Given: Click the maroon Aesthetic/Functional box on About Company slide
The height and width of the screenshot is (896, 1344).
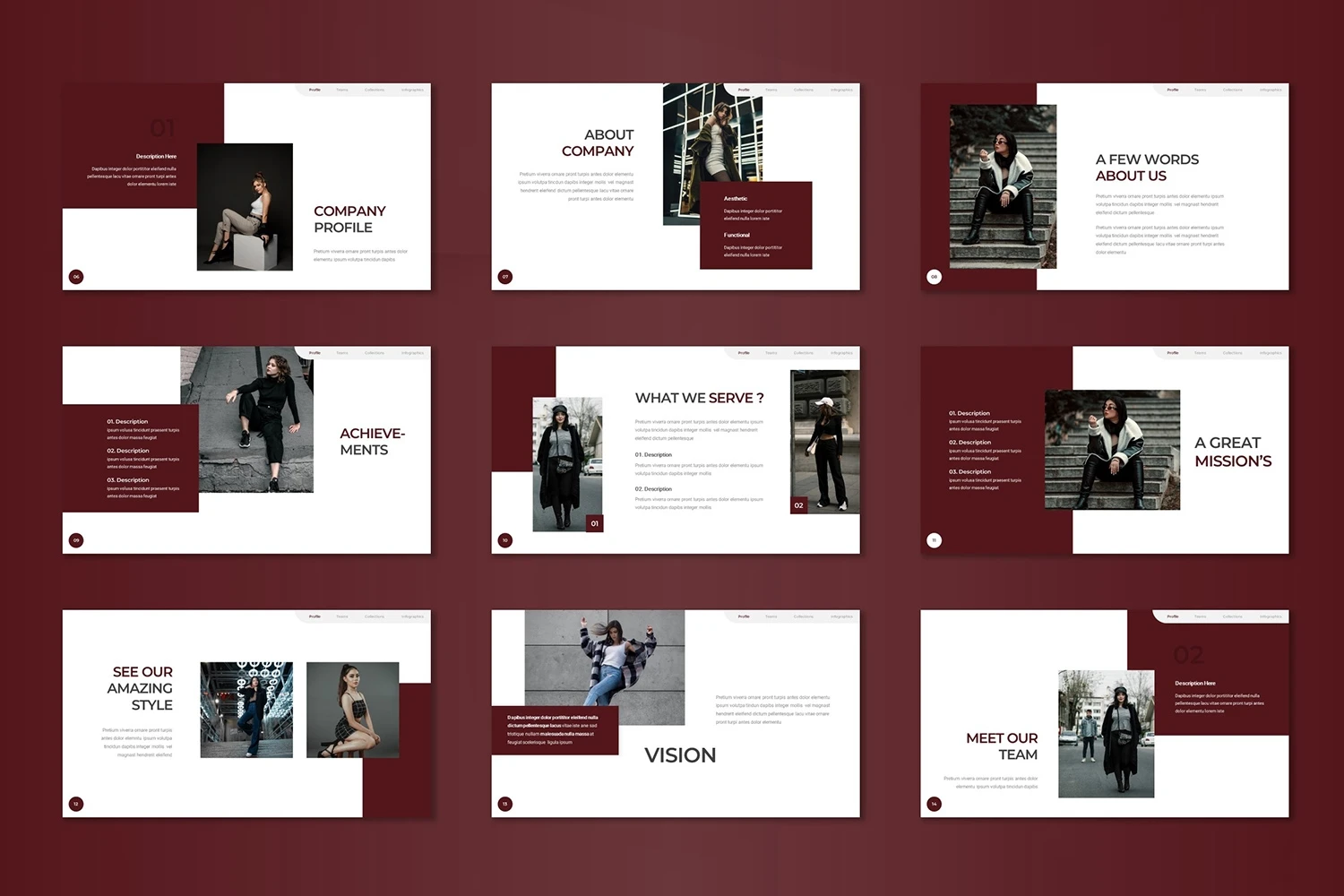Looking at the screenshot, I should point(755,226).
